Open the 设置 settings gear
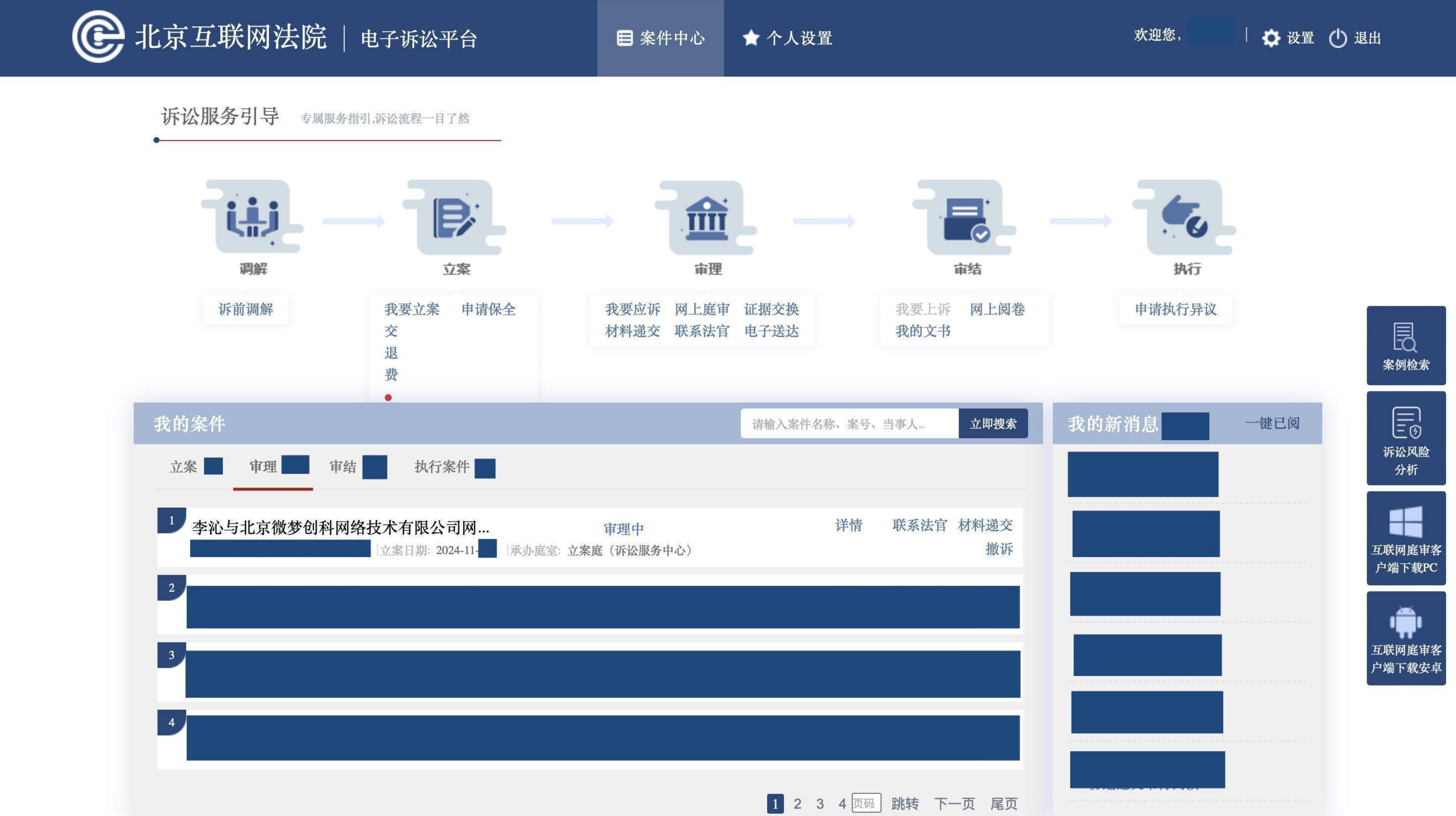Image resolution: width=1456 pixels, height=816 pixels. click(1288, 38)
